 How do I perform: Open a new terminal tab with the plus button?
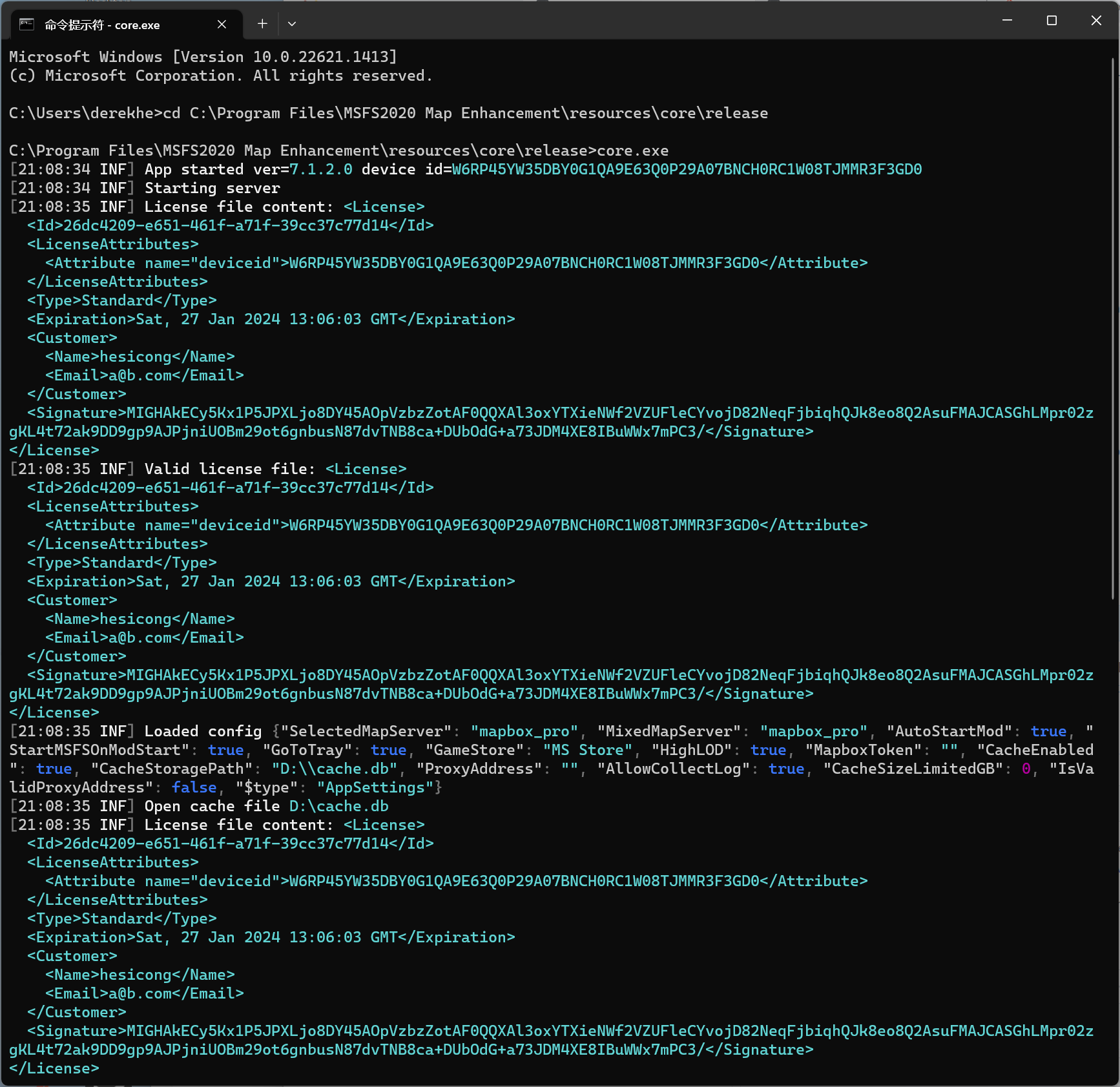click(262, 23)
